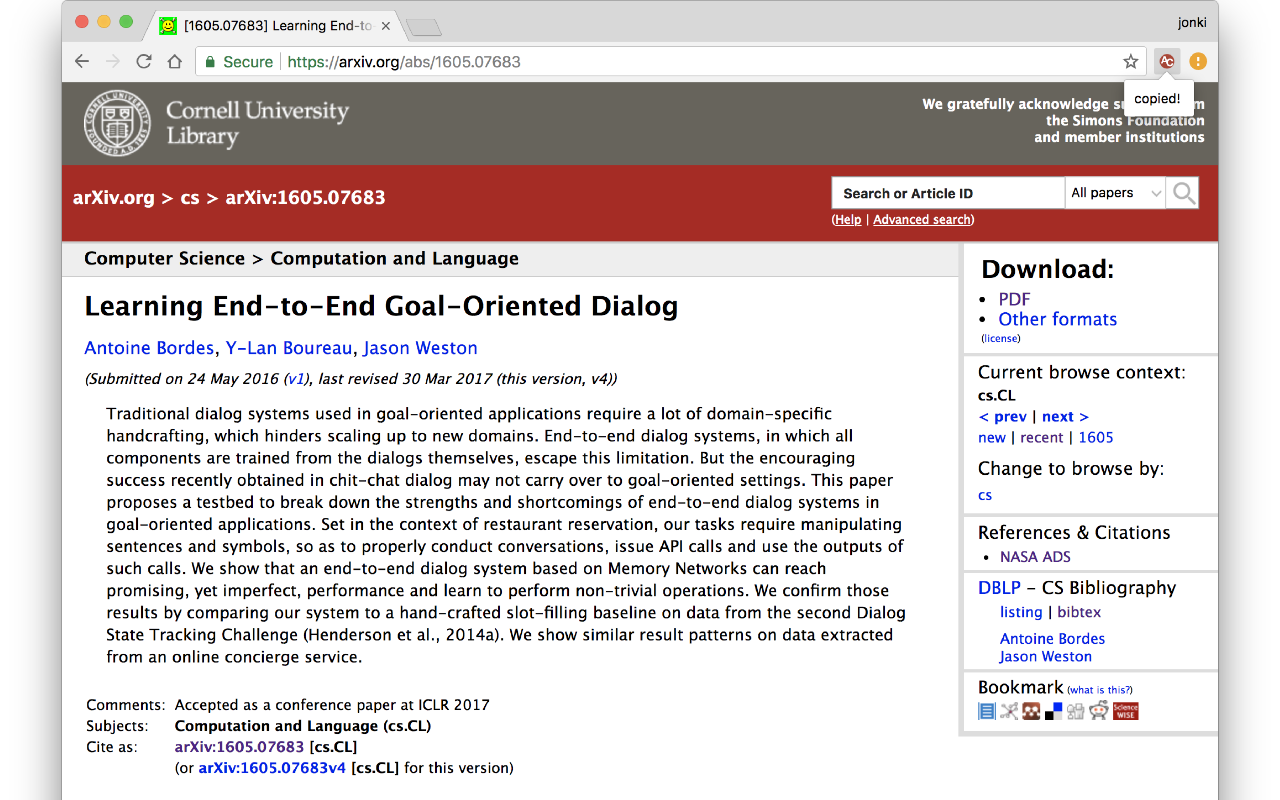The height and width of the screenshot is (800, 1280).
Task: Click the 'Search or Article ID' input field
Action: 948,193
